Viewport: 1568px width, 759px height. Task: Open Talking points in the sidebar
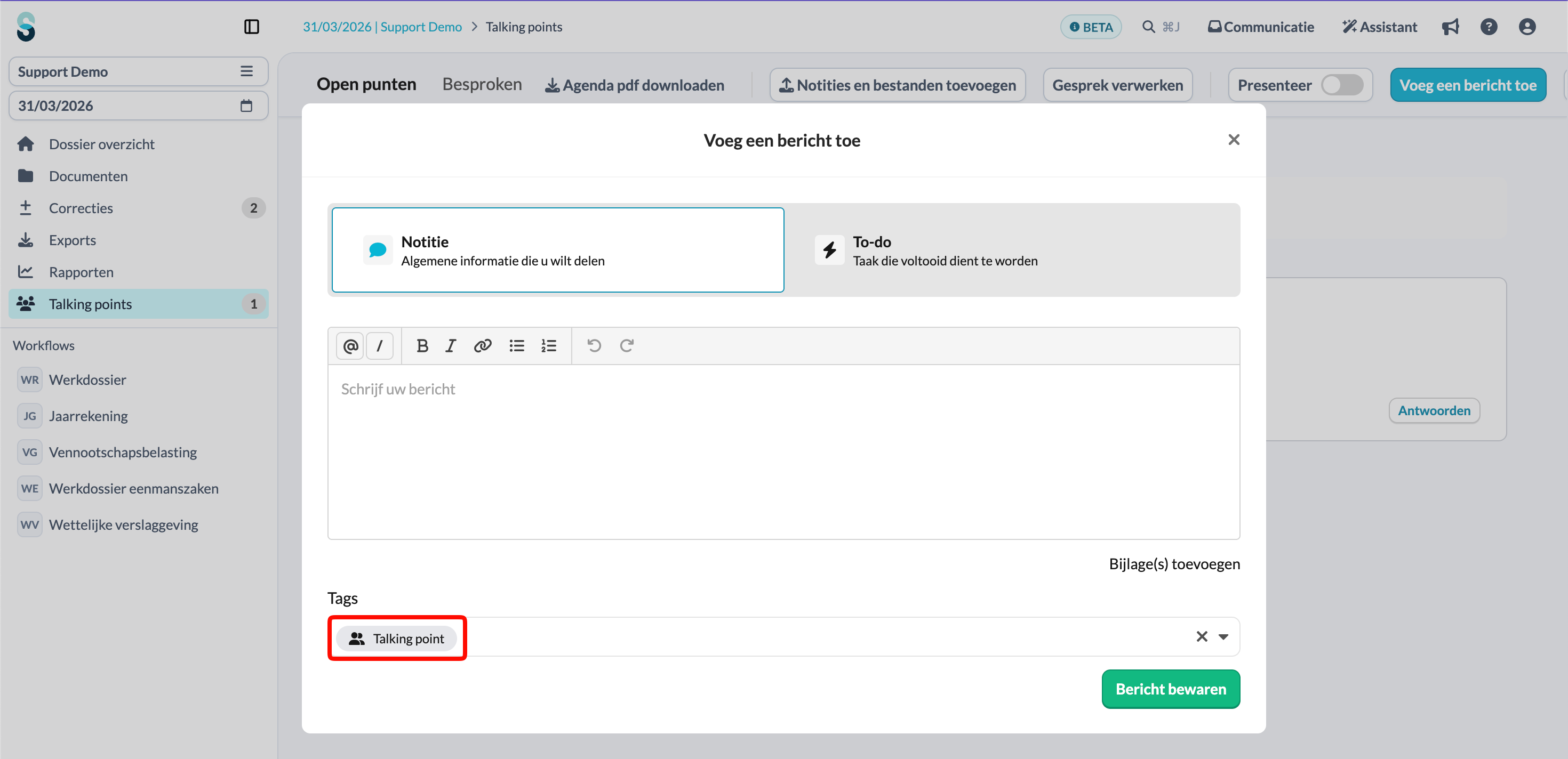tap(139, 304)
